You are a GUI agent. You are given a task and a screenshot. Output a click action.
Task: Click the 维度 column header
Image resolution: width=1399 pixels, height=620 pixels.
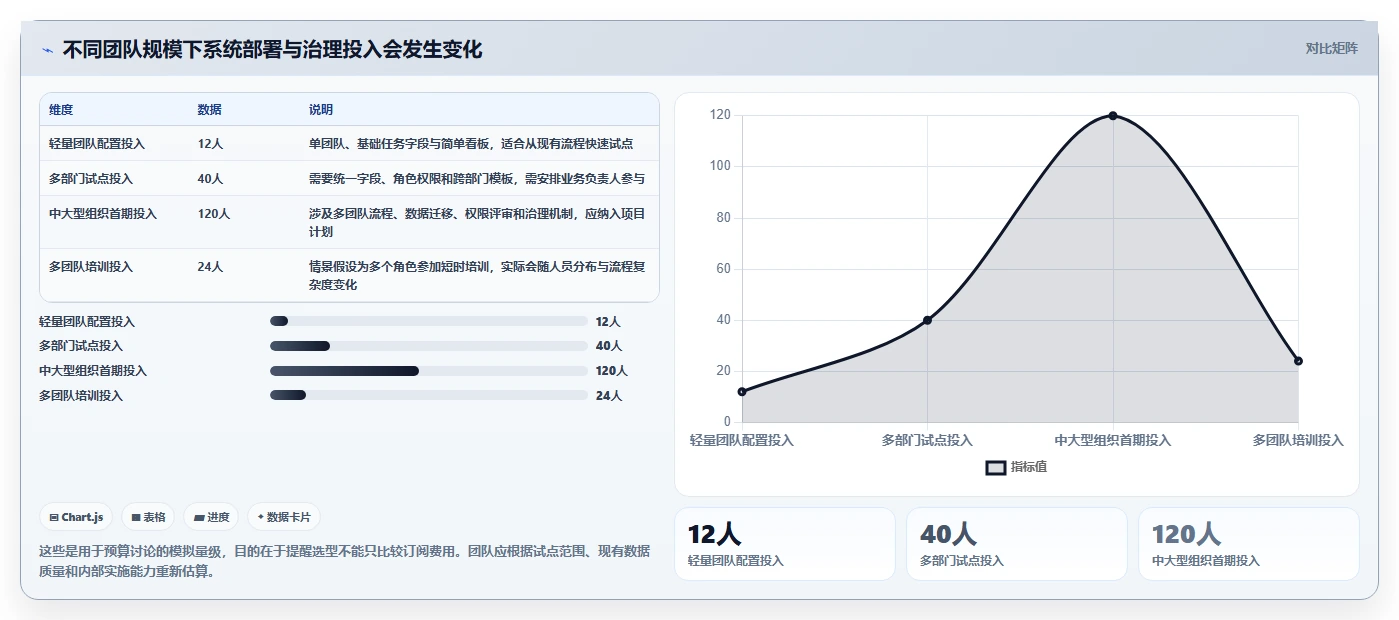pyautogui.click(x=61, y=110)
